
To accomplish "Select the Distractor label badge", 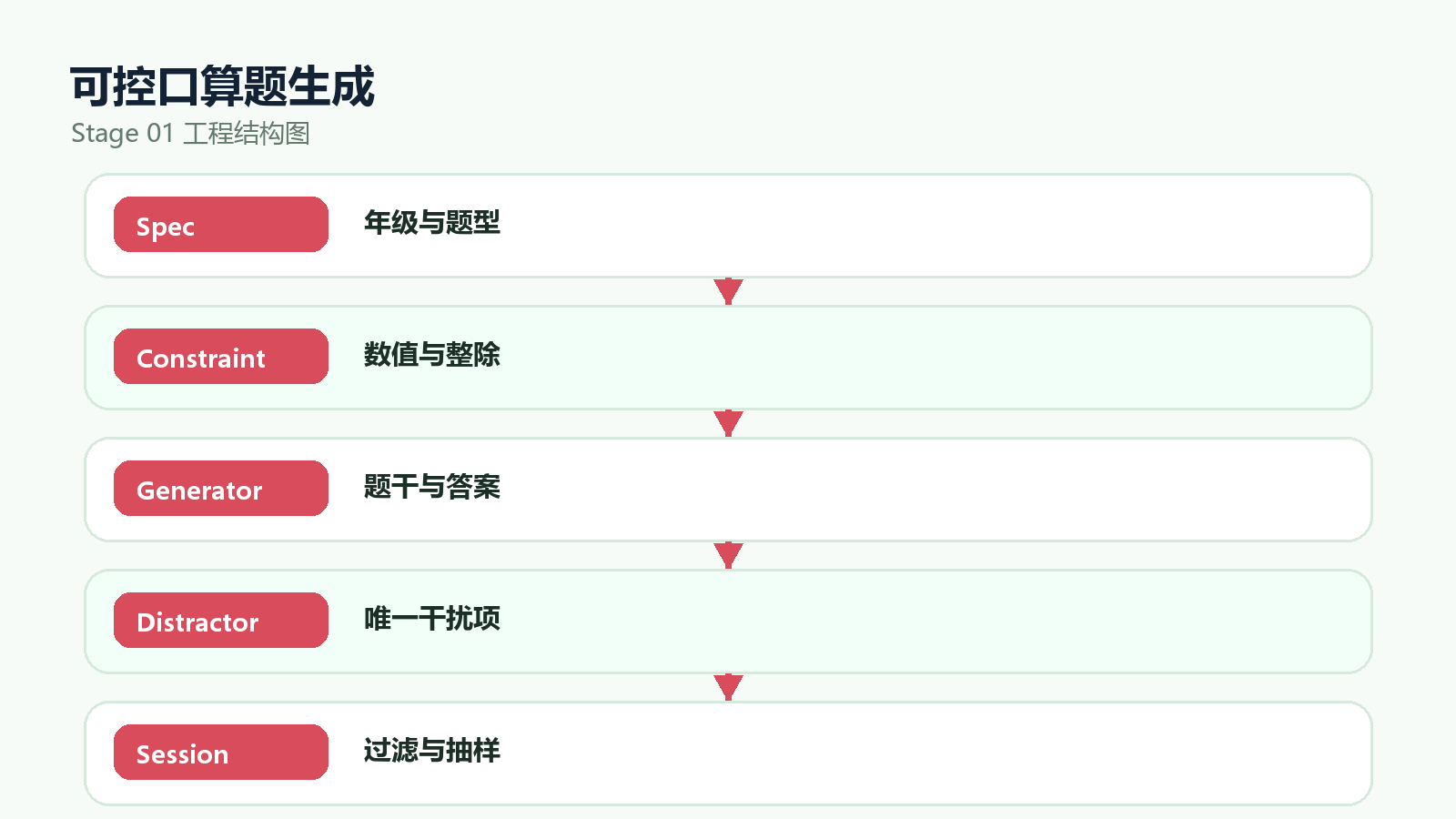I will (x=221, y=621).
